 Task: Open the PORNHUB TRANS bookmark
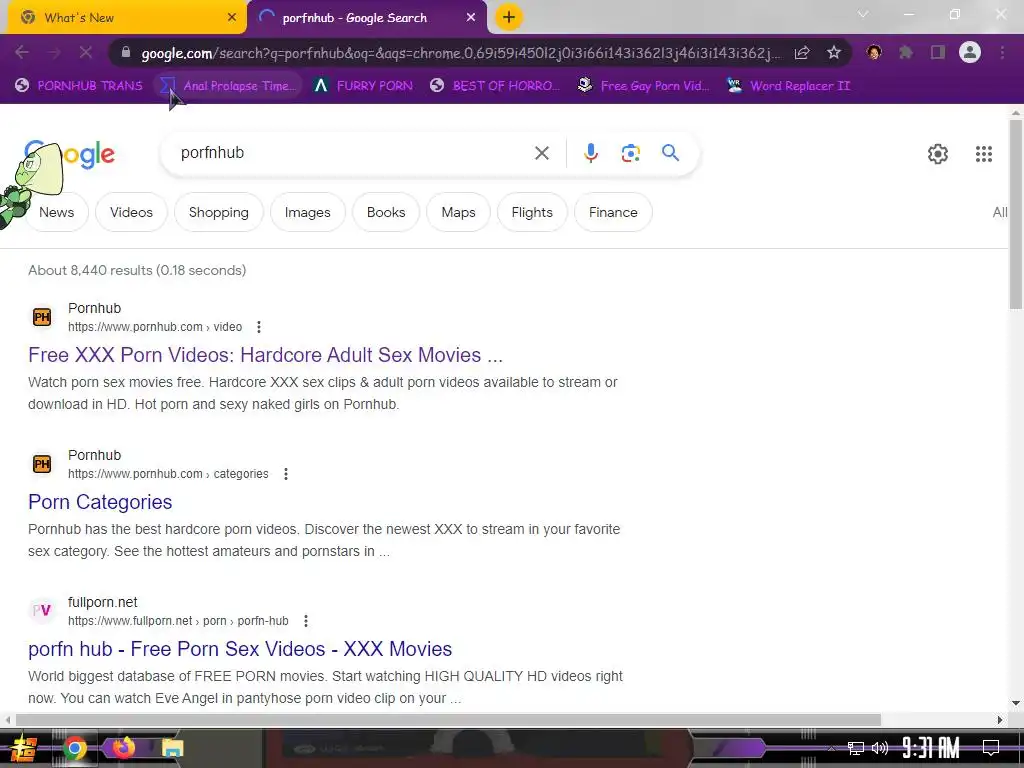(78, 86)
